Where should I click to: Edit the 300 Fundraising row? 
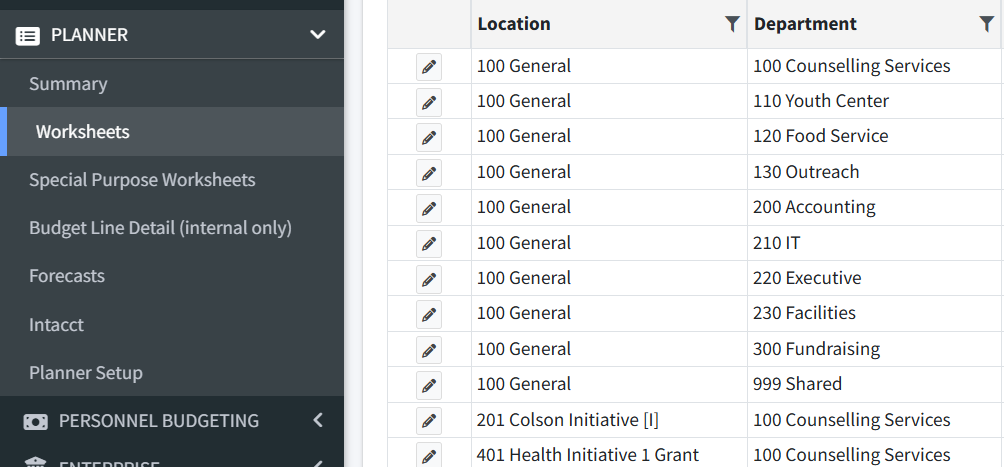(x=429, y=350)
